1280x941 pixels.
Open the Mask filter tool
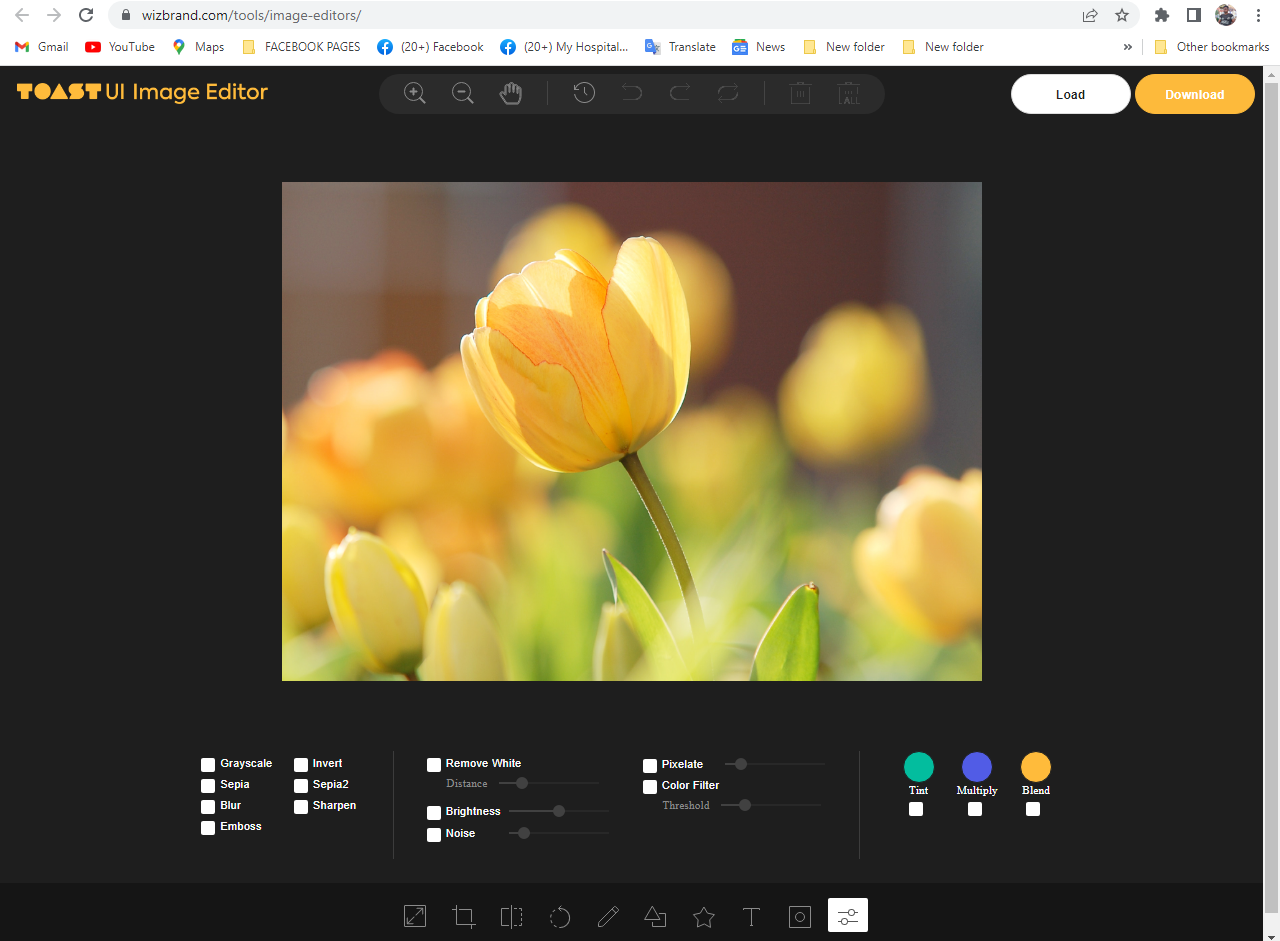tap(799, 915)
